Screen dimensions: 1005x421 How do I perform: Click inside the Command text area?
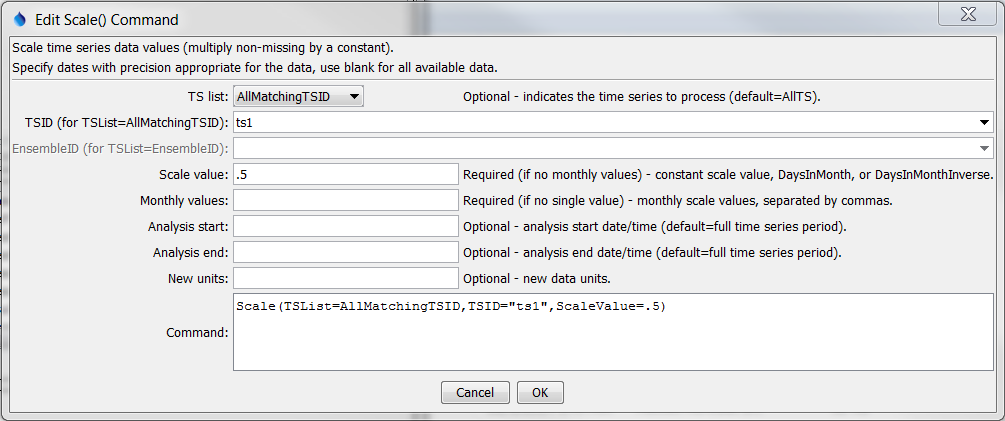pyautogui.click(x=612, y=331)
